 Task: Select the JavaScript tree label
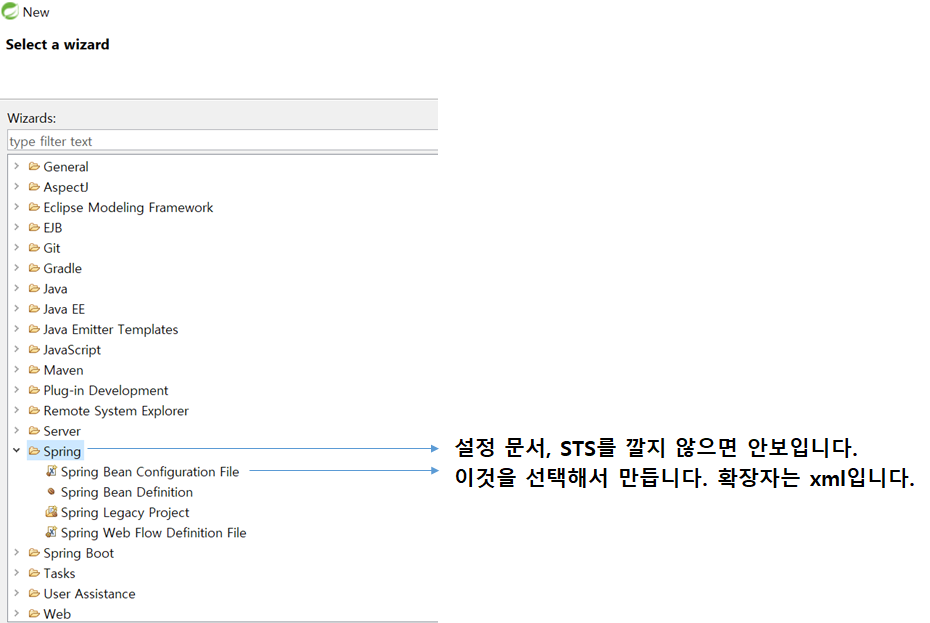[72, 350]
